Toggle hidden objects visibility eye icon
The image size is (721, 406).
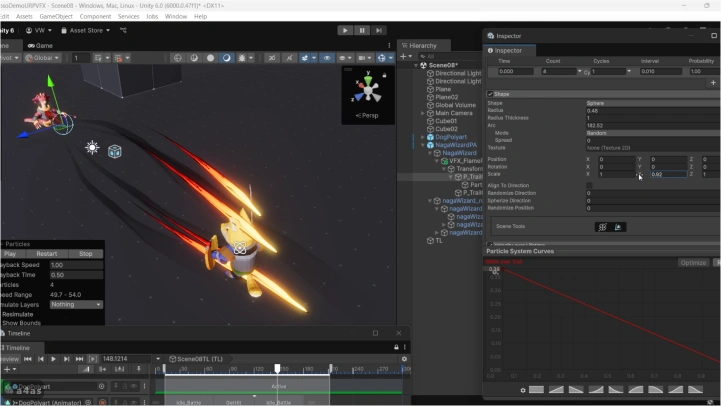(x=327, y=58)
